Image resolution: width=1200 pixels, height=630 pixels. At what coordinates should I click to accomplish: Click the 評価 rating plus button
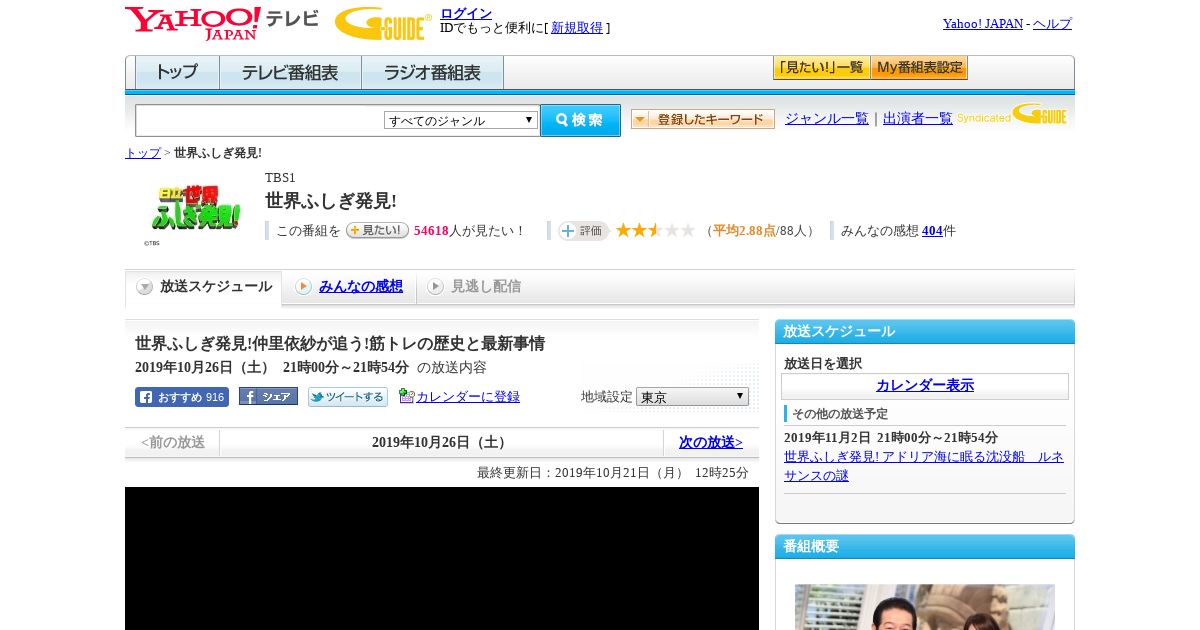[583, 231]
